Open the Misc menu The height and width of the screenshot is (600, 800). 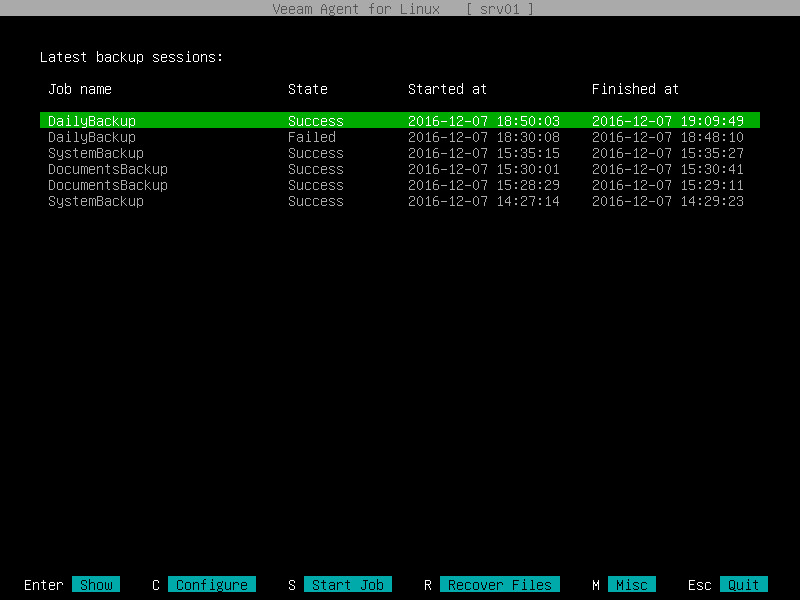tap(632, 584)
